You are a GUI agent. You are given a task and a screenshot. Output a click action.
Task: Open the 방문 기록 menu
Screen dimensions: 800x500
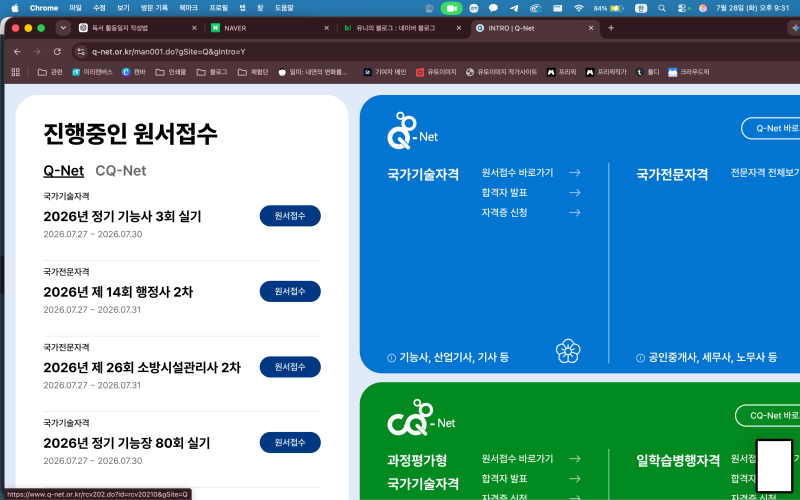(154, 8)
